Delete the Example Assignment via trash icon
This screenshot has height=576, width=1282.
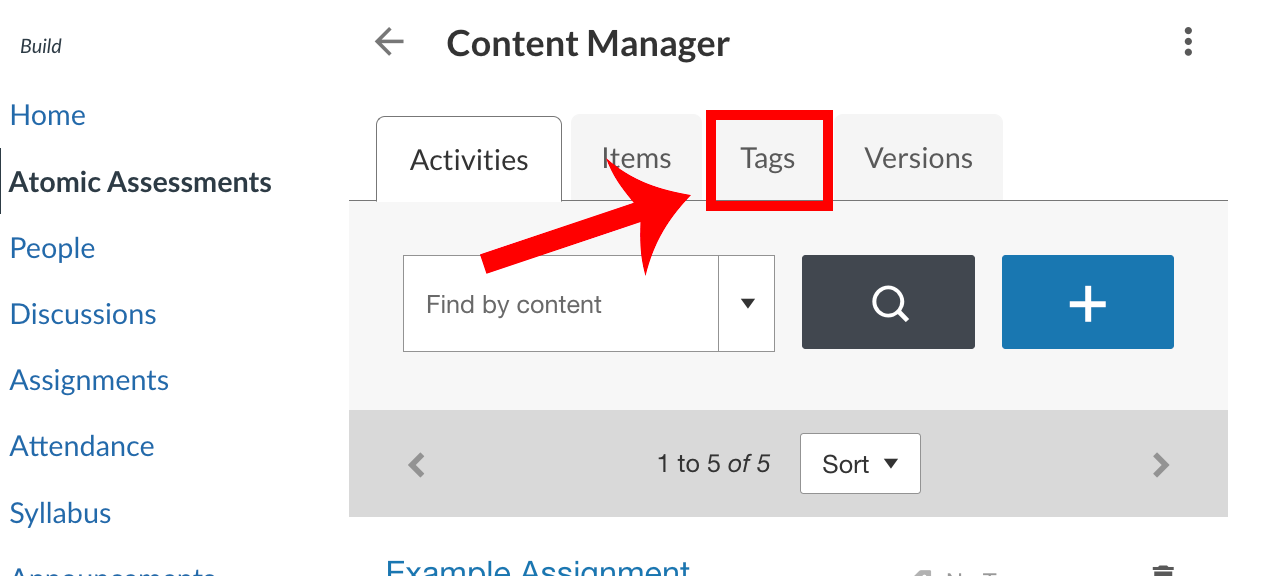tap(1163, 570)
